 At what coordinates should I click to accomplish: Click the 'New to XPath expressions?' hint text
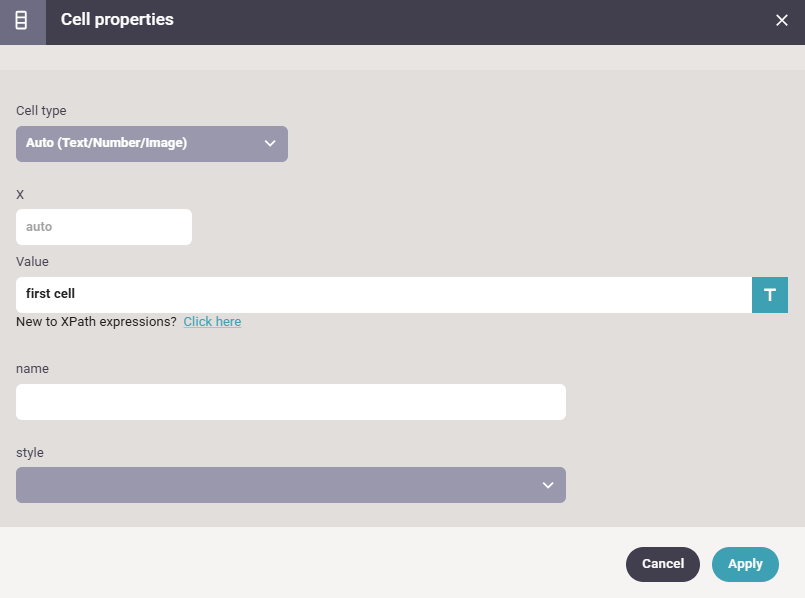click(x=96, y=322)
